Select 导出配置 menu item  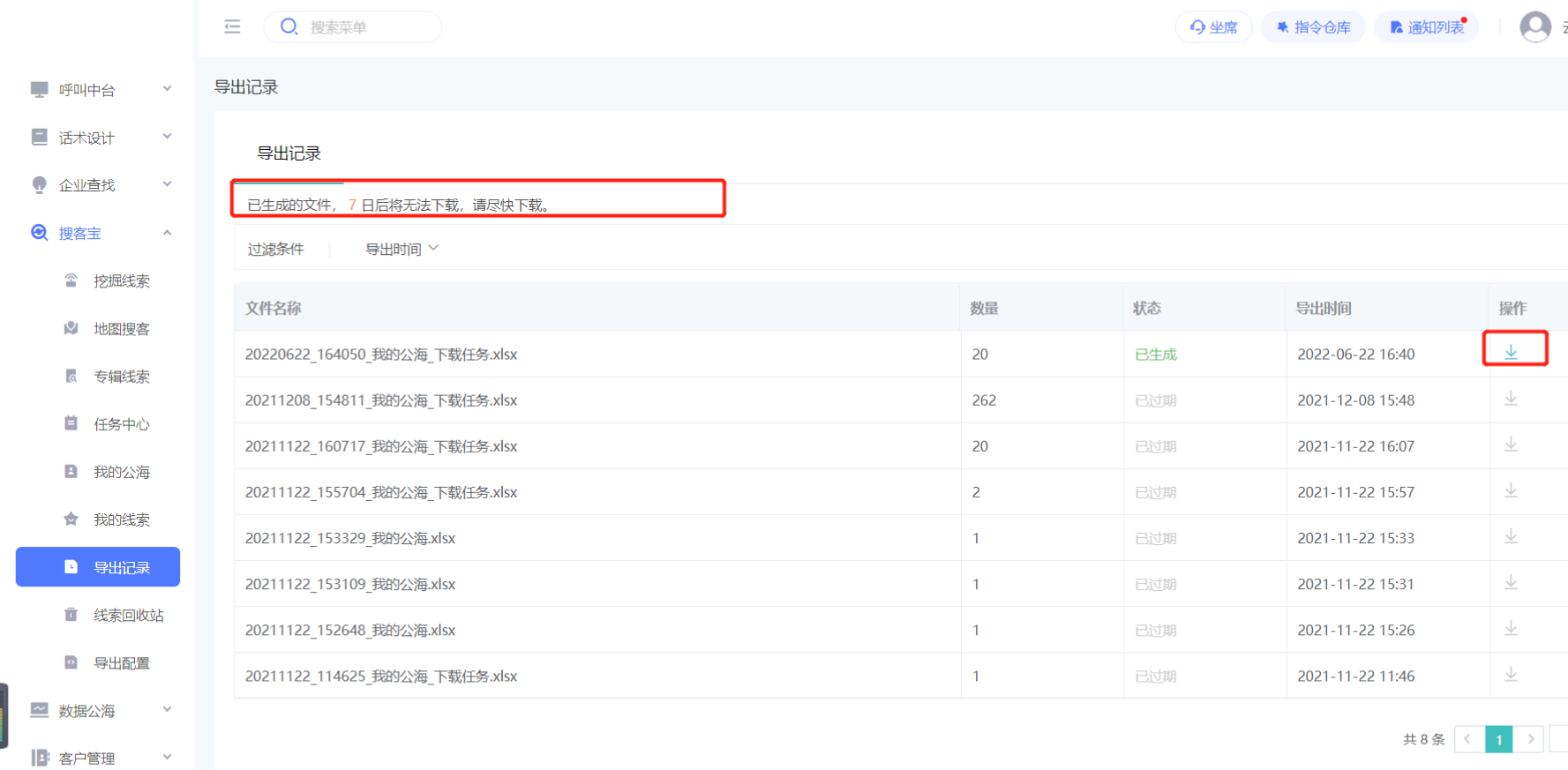pos(121,663)
